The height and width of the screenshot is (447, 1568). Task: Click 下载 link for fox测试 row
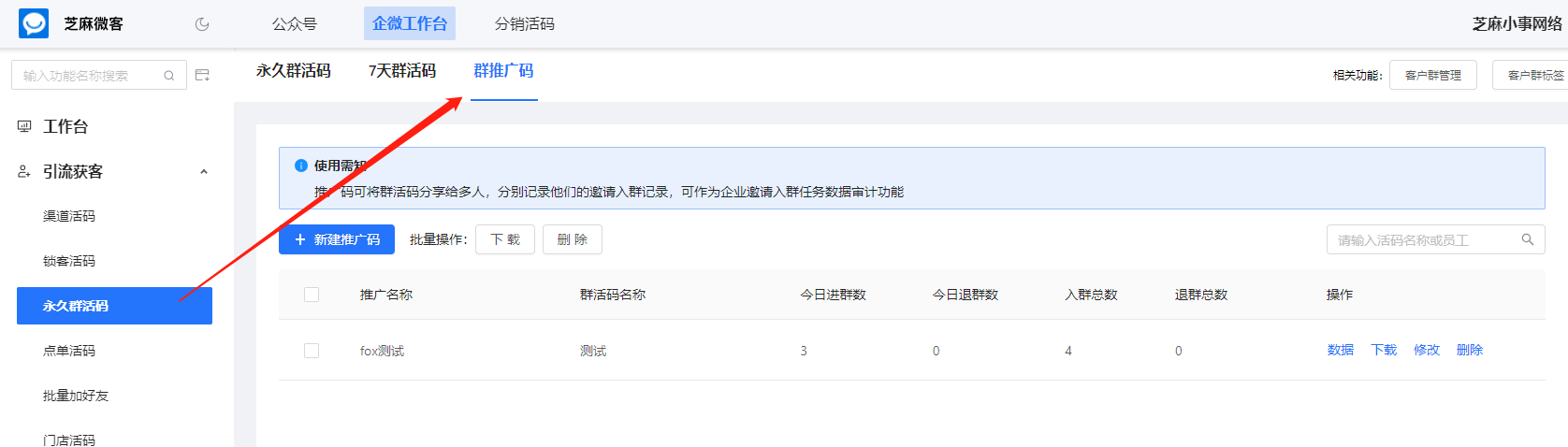[x=1384, y=350]
